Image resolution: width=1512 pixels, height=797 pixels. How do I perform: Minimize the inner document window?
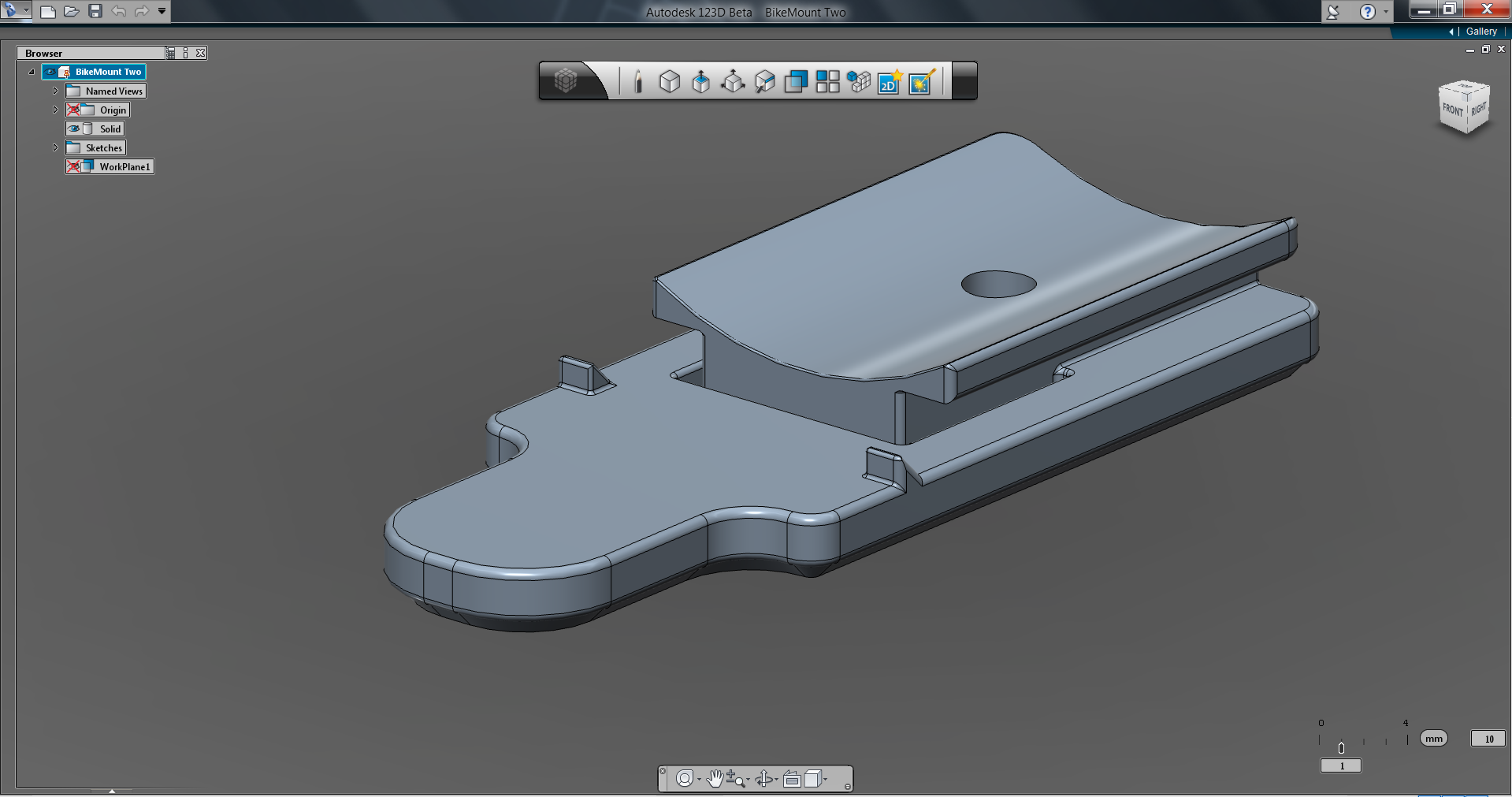[x=1470, y=50]
